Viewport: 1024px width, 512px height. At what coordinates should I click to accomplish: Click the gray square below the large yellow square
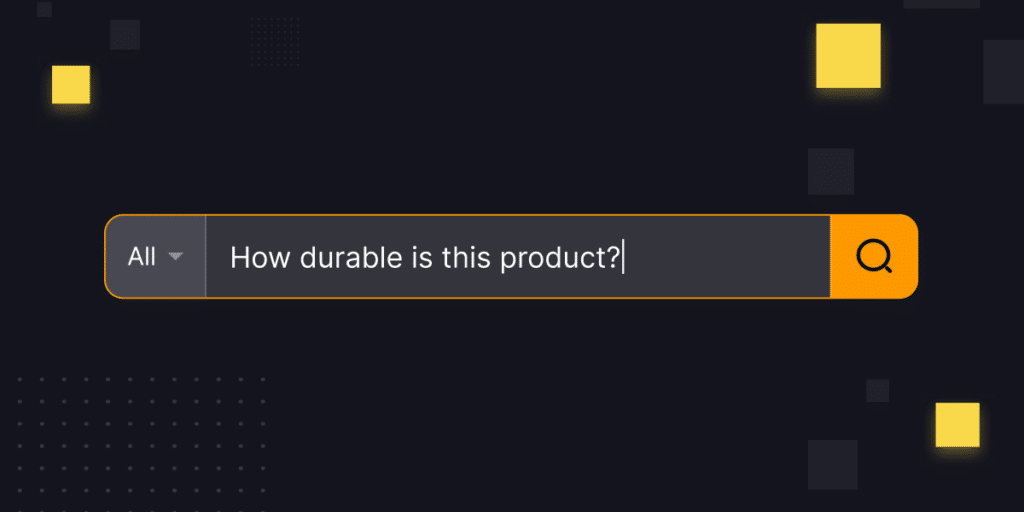pos(830,171)
